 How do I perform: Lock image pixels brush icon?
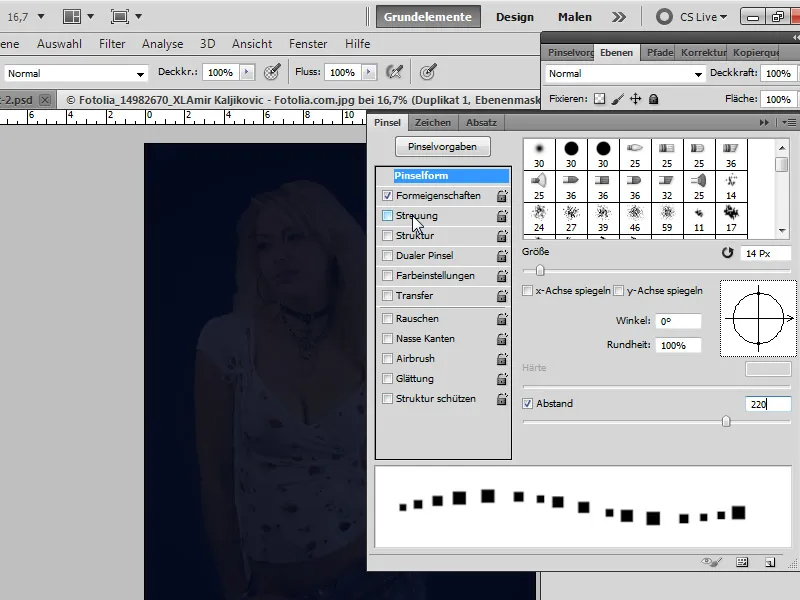coord(617,99)
